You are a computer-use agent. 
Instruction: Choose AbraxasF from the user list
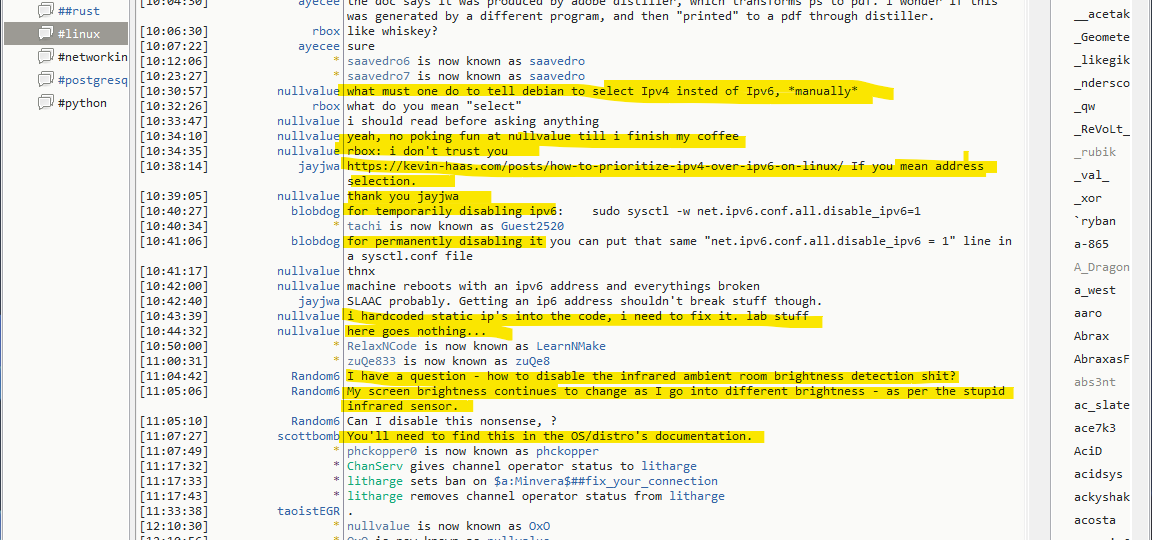click(x=1101, y=359)
